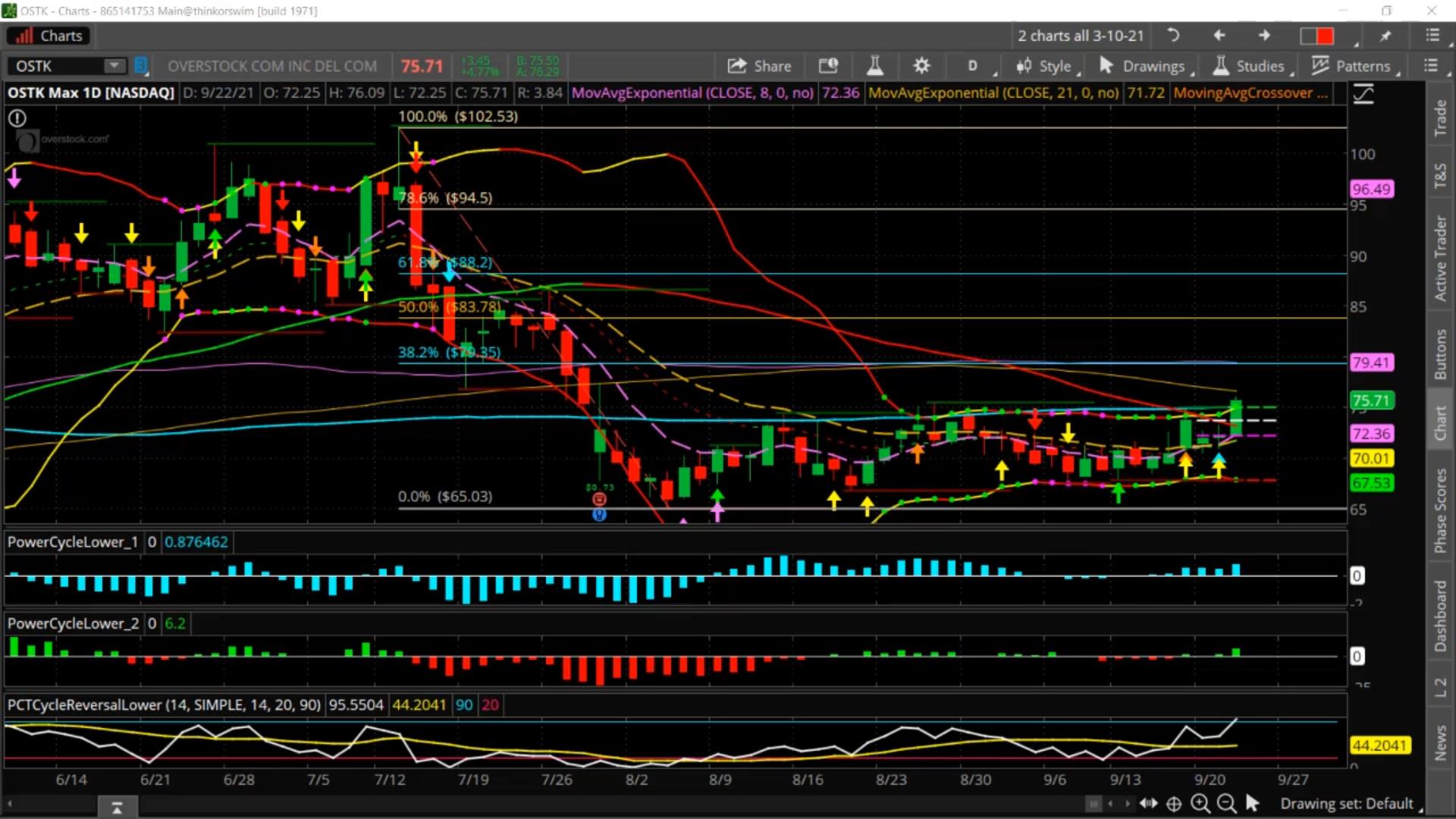Viewport: 1456px width, 819px height.
Task: Open the News sidebar tab
Action: click(x=1440, y=742)
